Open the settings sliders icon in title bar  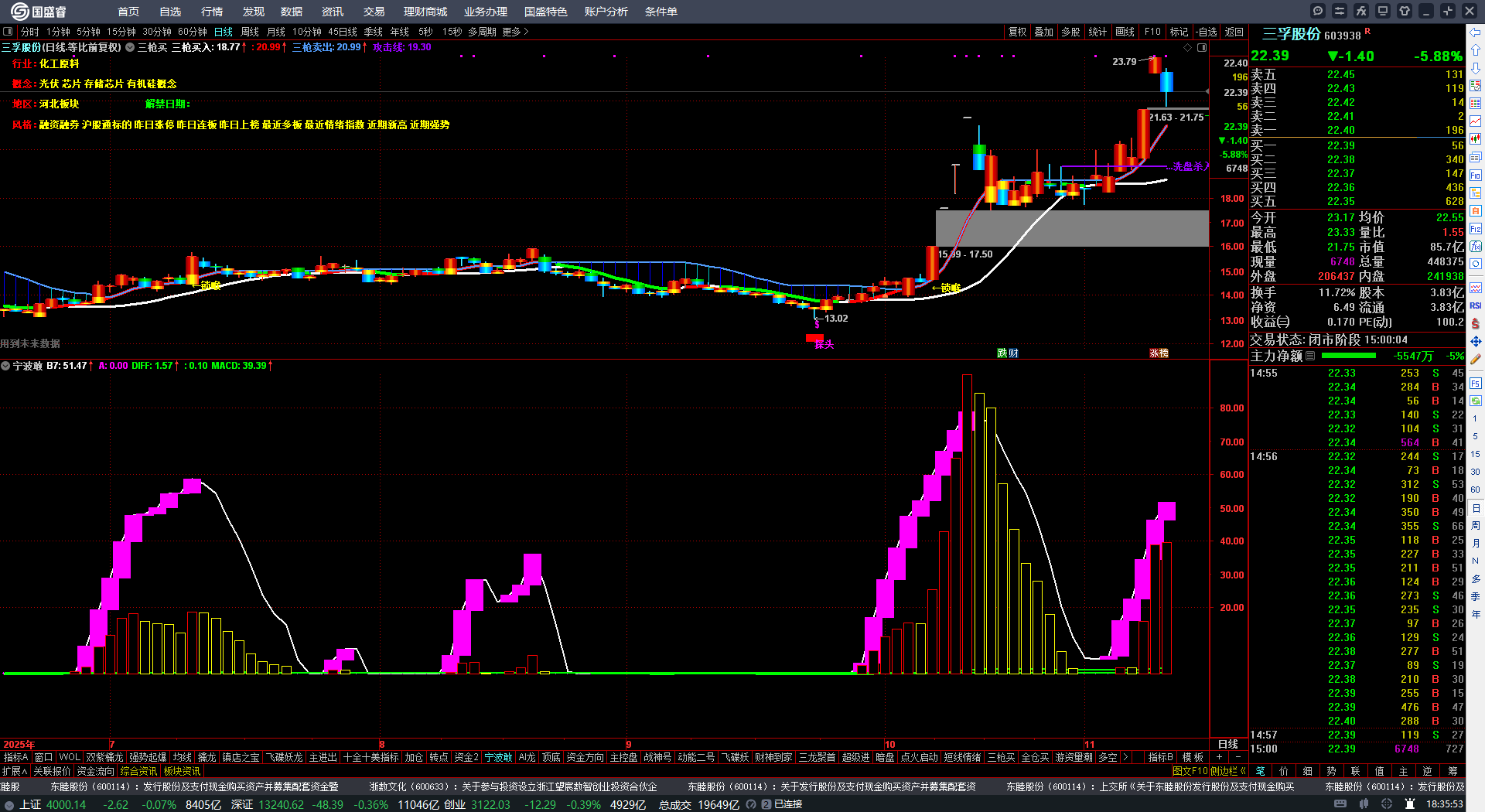pyautogui.click(x=1340, y=11)
